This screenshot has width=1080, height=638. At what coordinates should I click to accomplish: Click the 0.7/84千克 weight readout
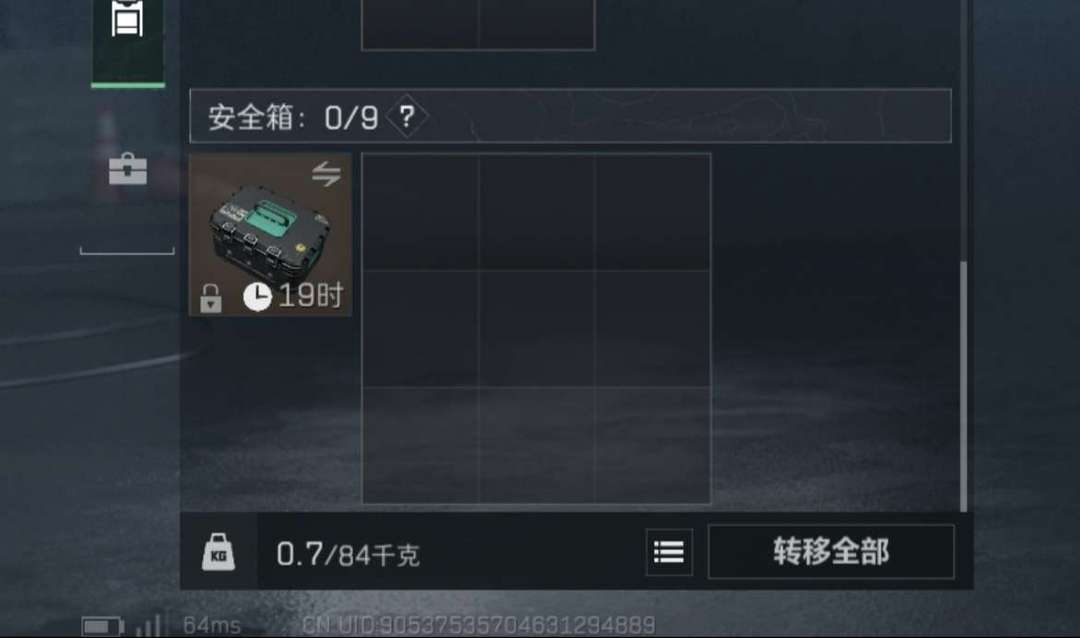pyautogui.click(x=348, y=554)
